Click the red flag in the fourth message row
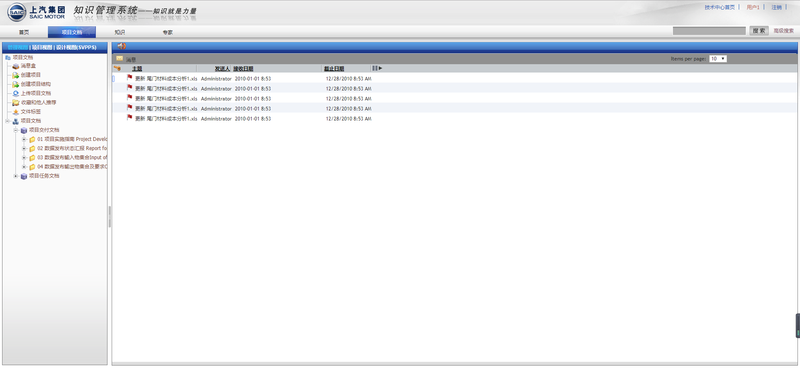The image size is (800, 386). pos(130,108)
